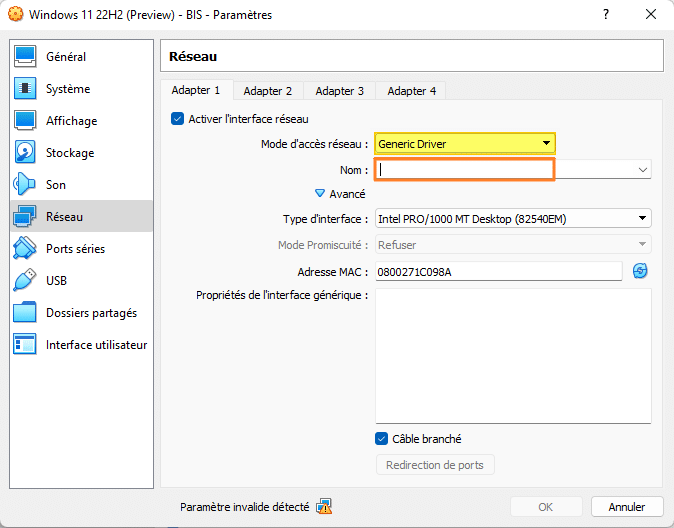This screenshot has height=528, width=674.
Task: Select the Ports séries section
Action: [x=74, y=249]
